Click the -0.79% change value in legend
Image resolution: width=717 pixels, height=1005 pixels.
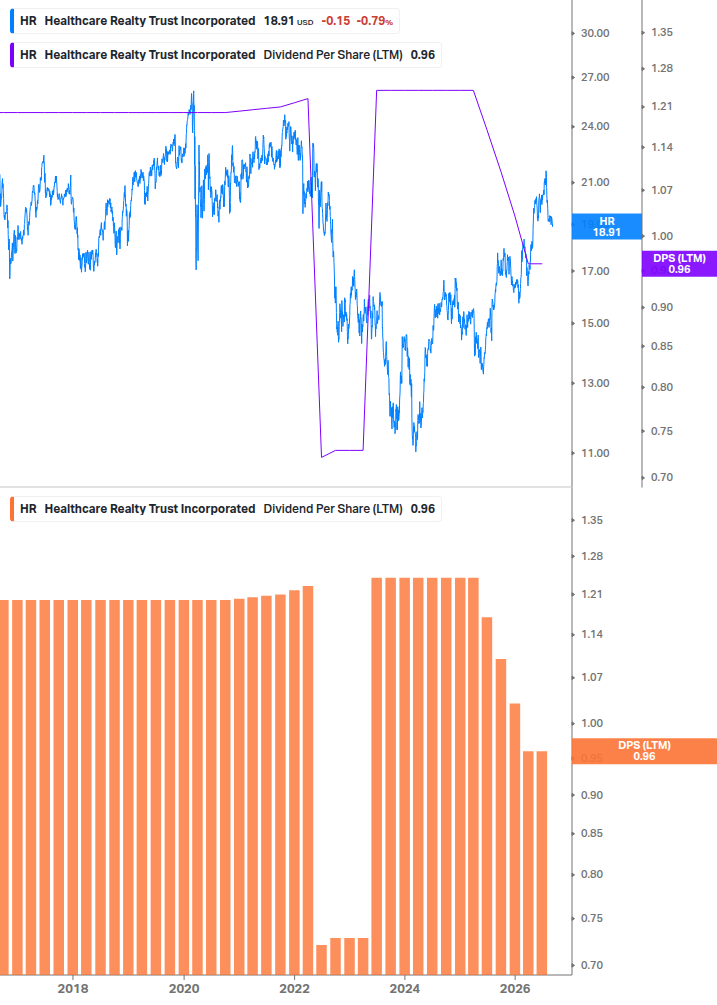pos(375,21)
